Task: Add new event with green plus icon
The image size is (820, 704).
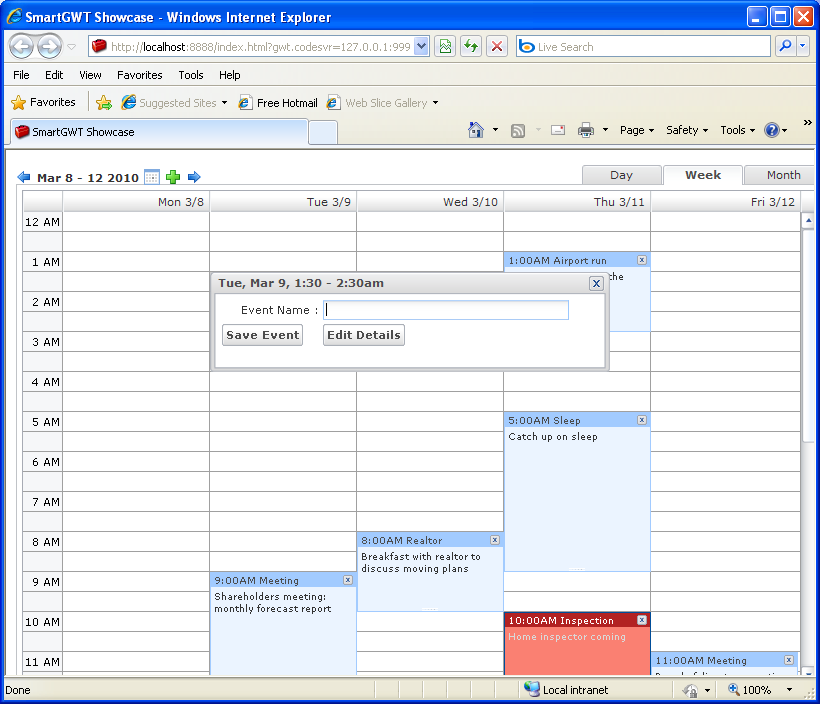Action: (x=173, y=177)
